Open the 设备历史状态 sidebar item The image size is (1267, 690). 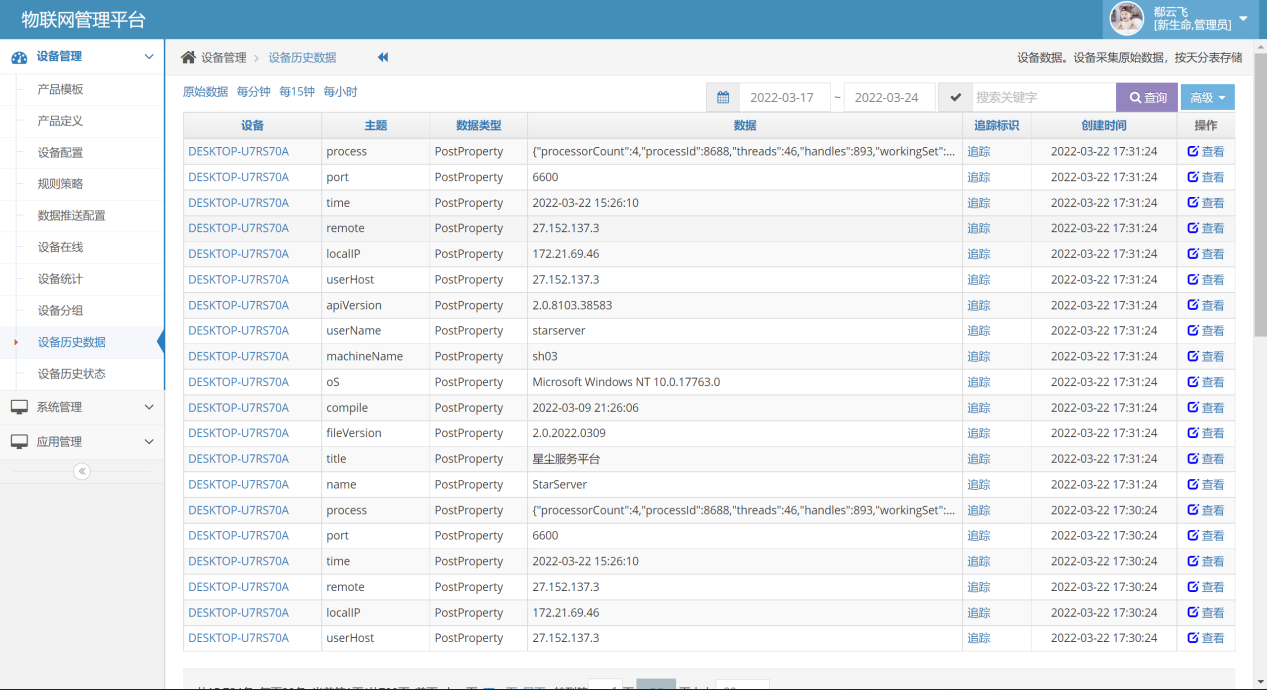(x=71, y=374)
